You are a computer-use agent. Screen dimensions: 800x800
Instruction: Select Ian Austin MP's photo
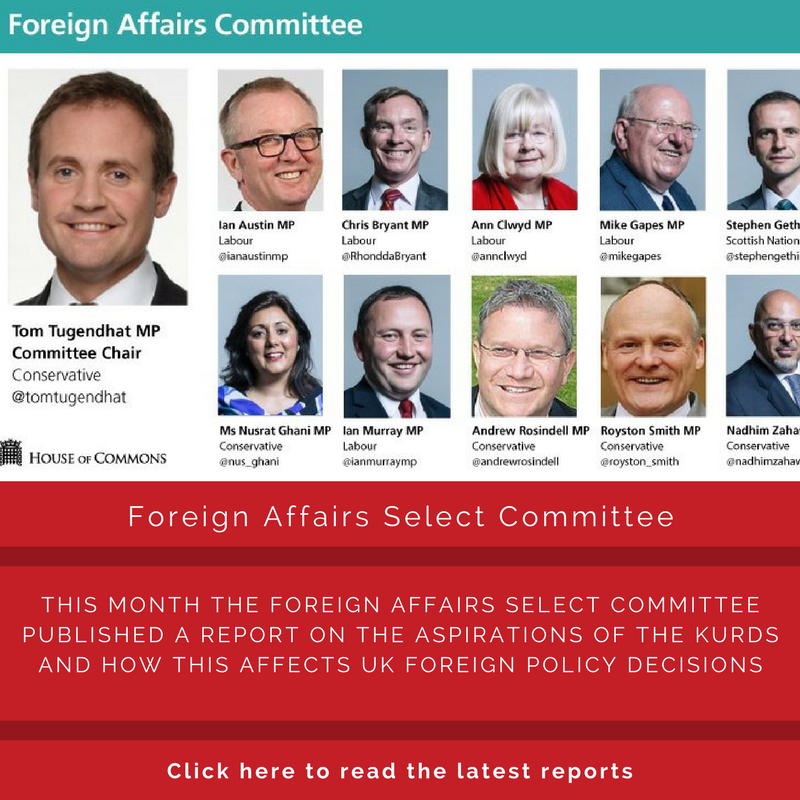pos(270,140)
